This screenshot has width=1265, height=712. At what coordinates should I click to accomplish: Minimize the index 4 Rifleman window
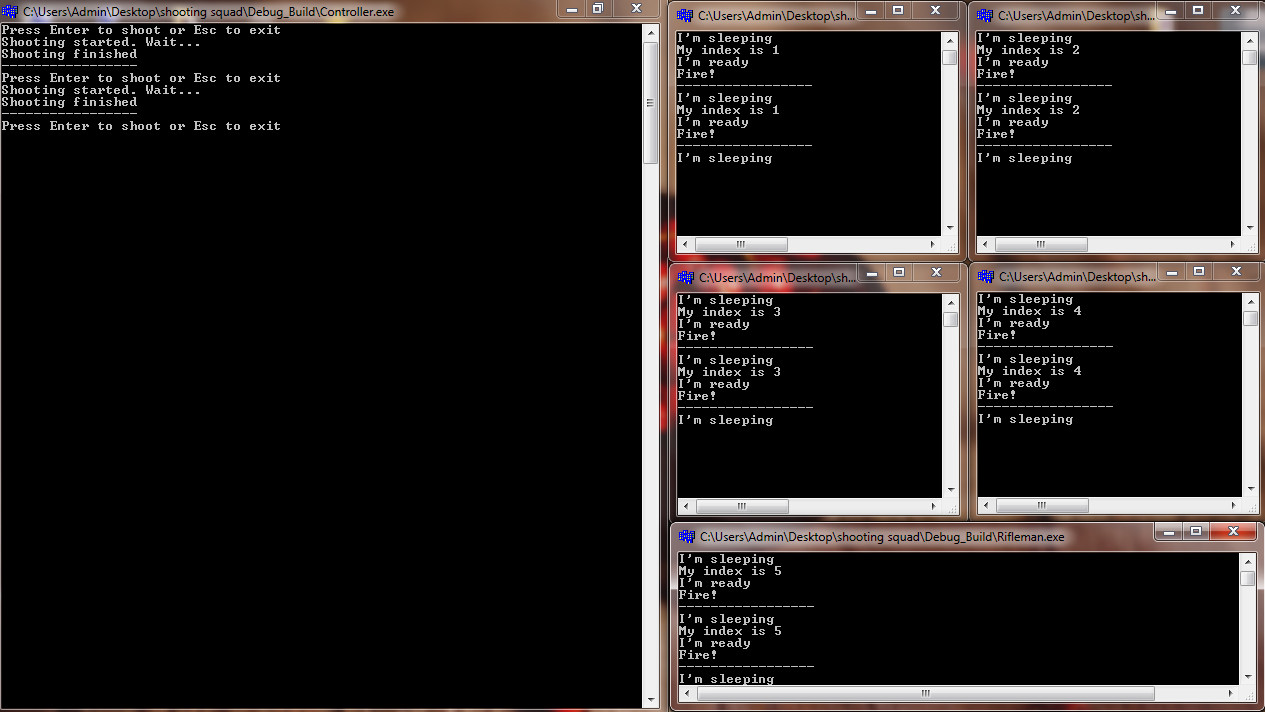[x=1172, y=271]
